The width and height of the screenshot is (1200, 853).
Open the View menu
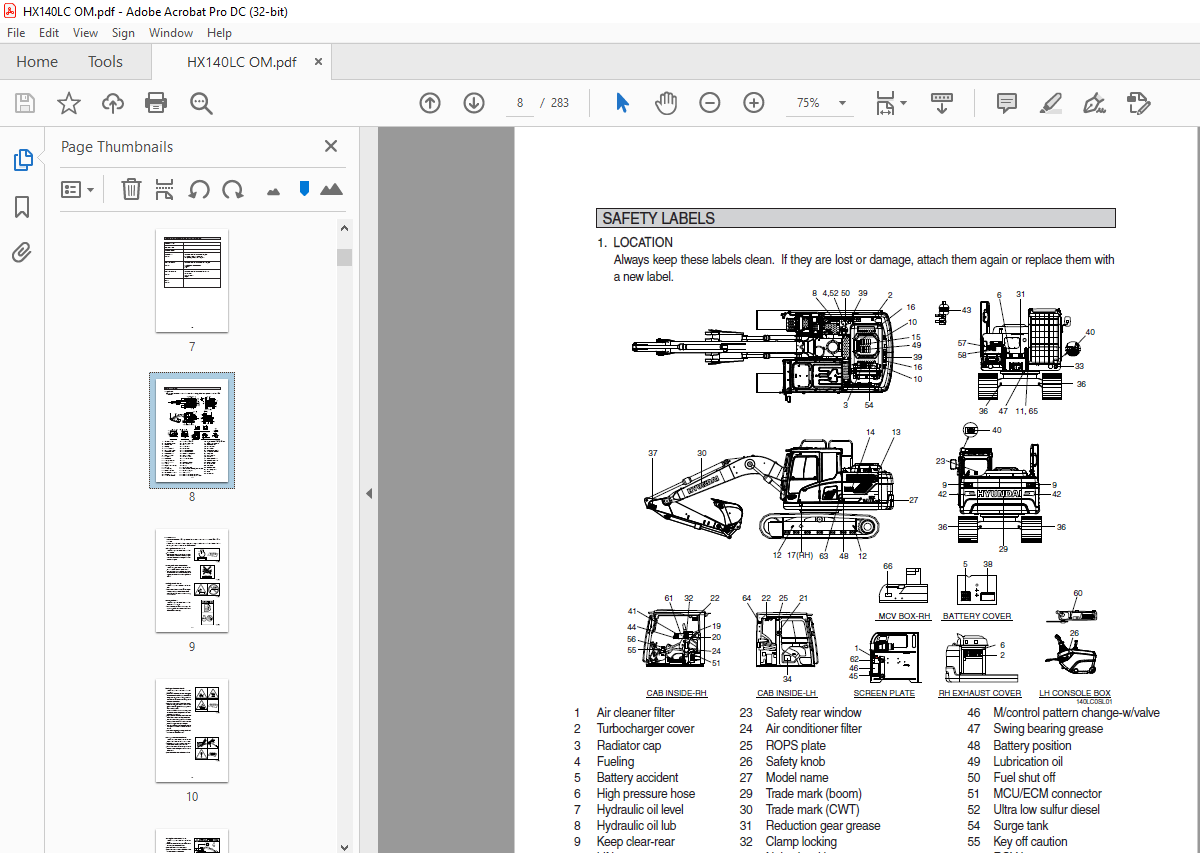[85, 33]
